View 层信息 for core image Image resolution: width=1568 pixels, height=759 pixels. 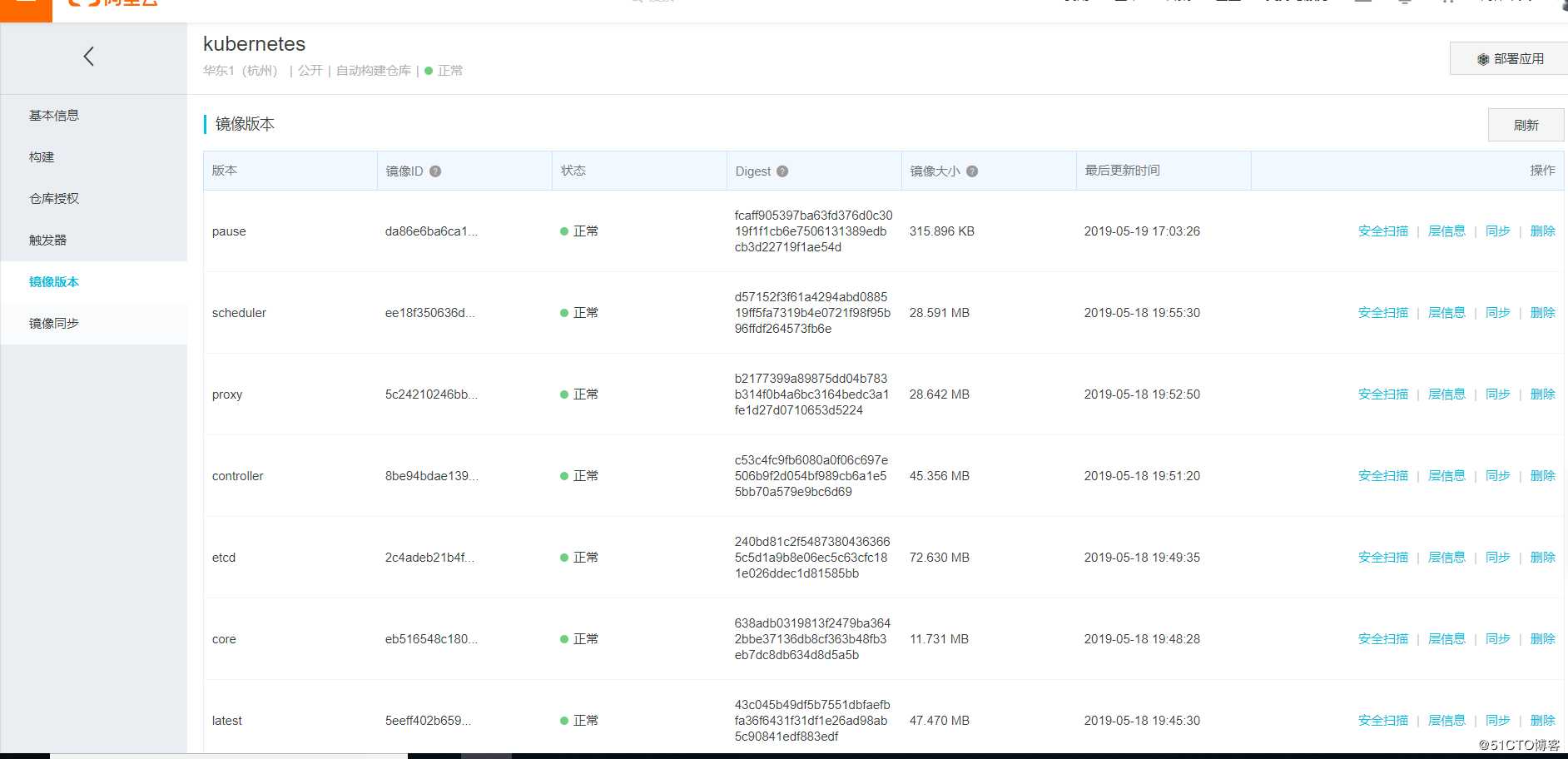point(1446,639)
